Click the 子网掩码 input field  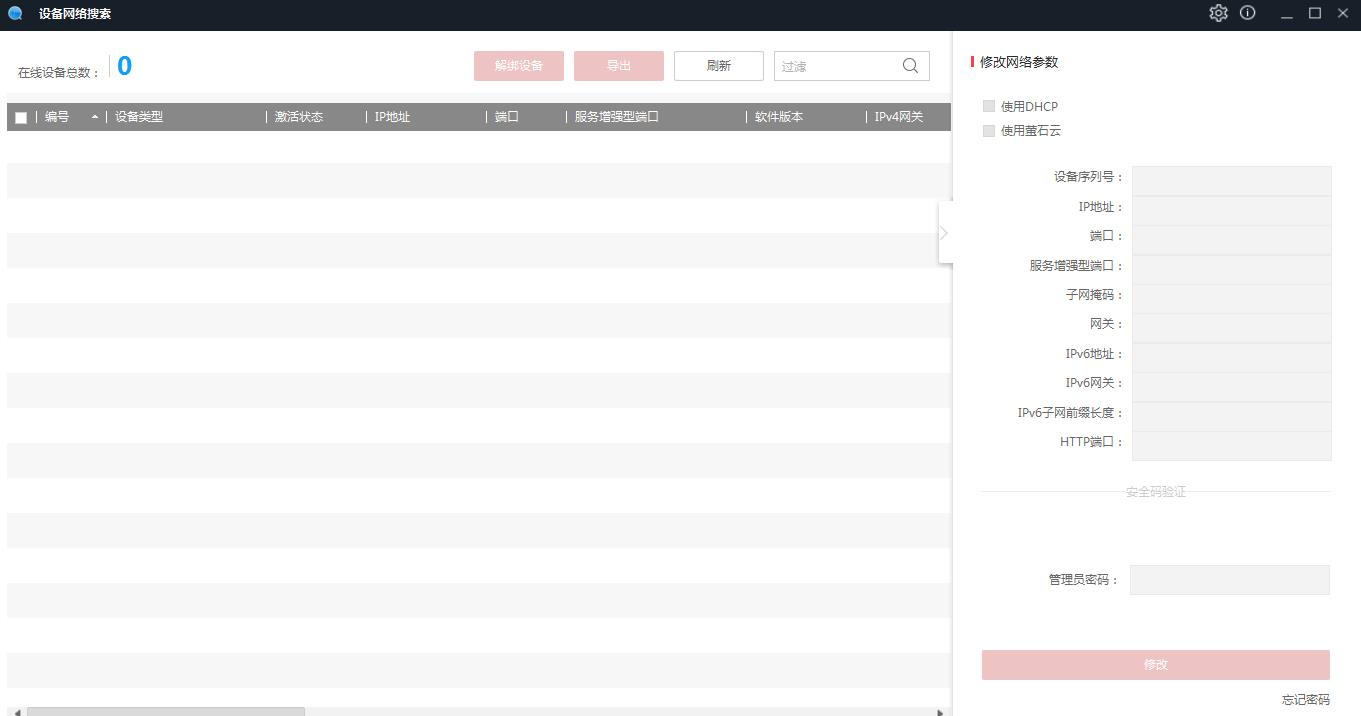(1232, 299)
